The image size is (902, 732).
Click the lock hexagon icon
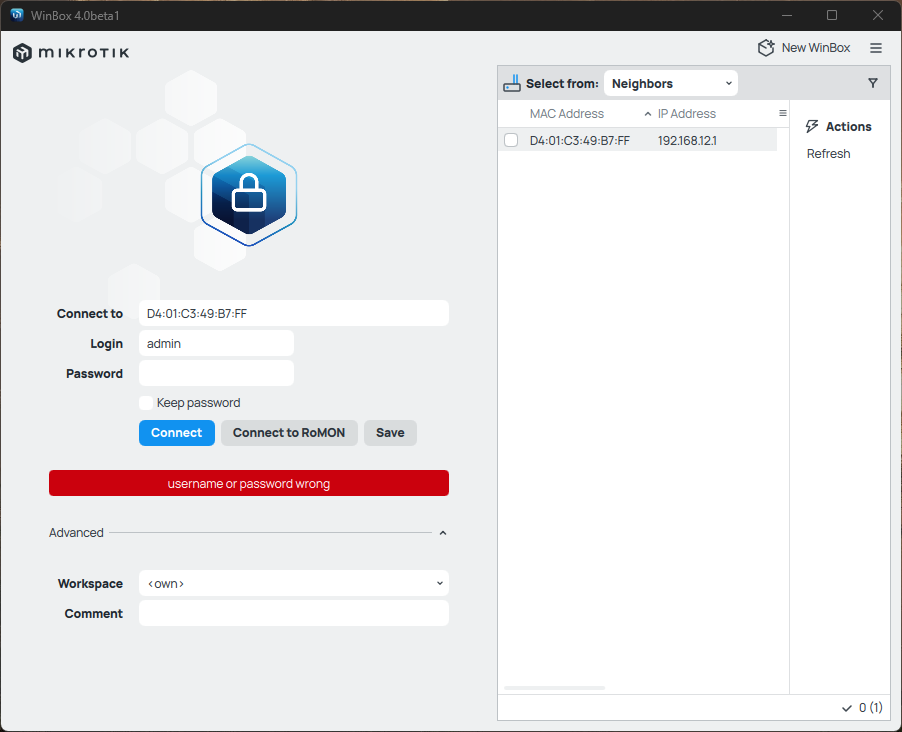(249, 195)
